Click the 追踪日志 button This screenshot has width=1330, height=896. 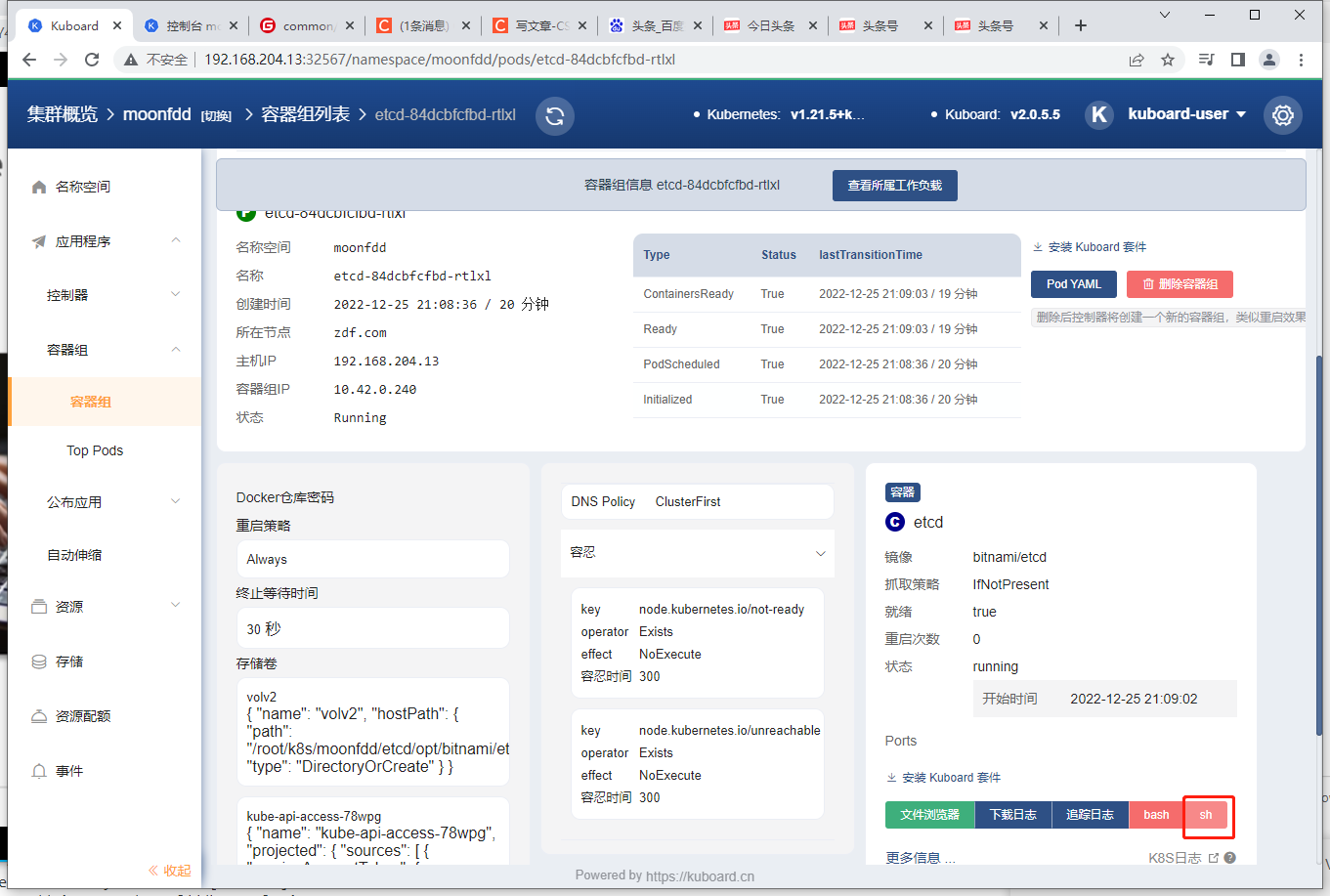(x=1091, y=815)
